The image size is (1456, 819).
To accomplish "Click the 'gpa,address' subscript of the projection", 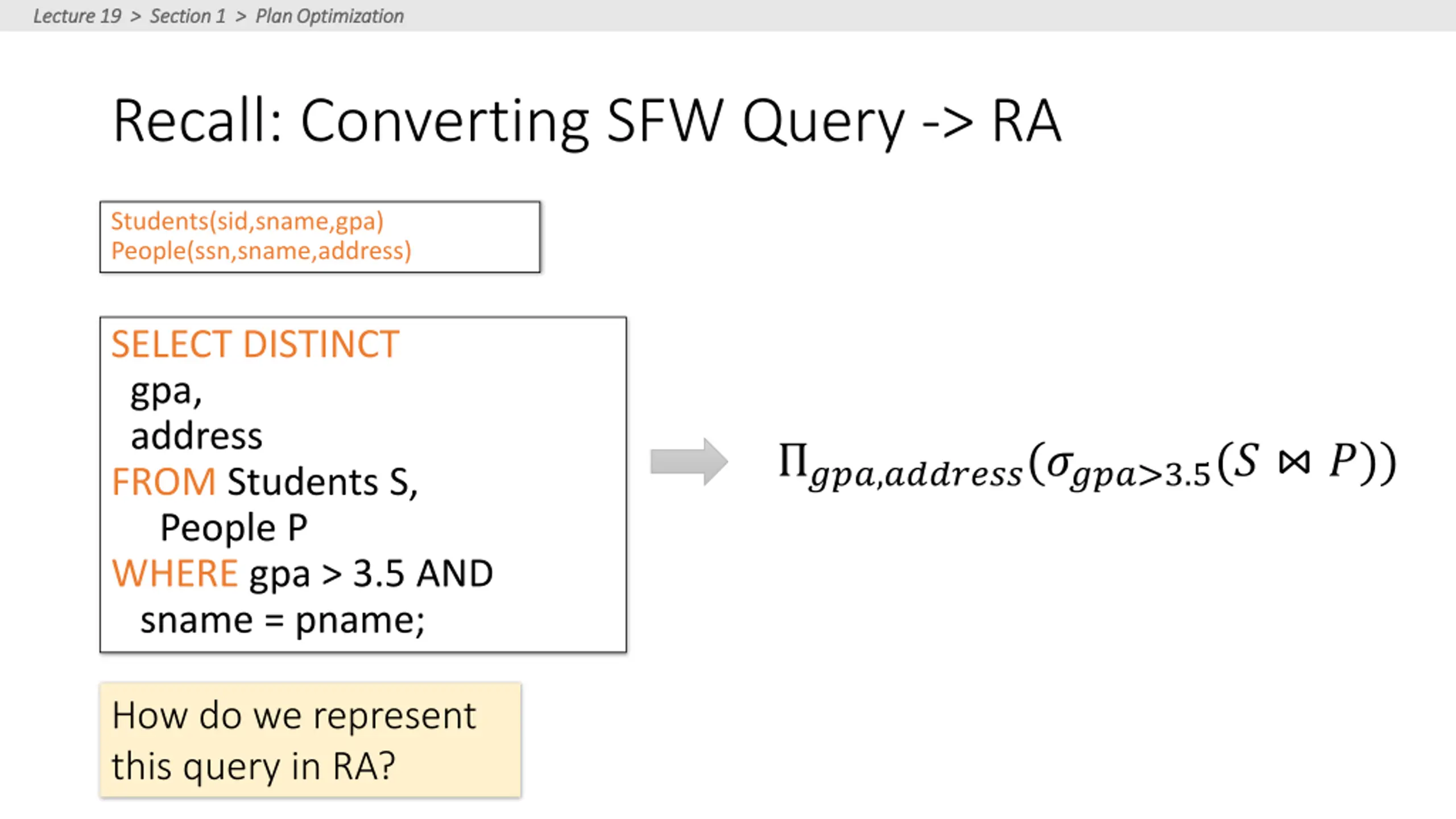I will pos(916,475).
